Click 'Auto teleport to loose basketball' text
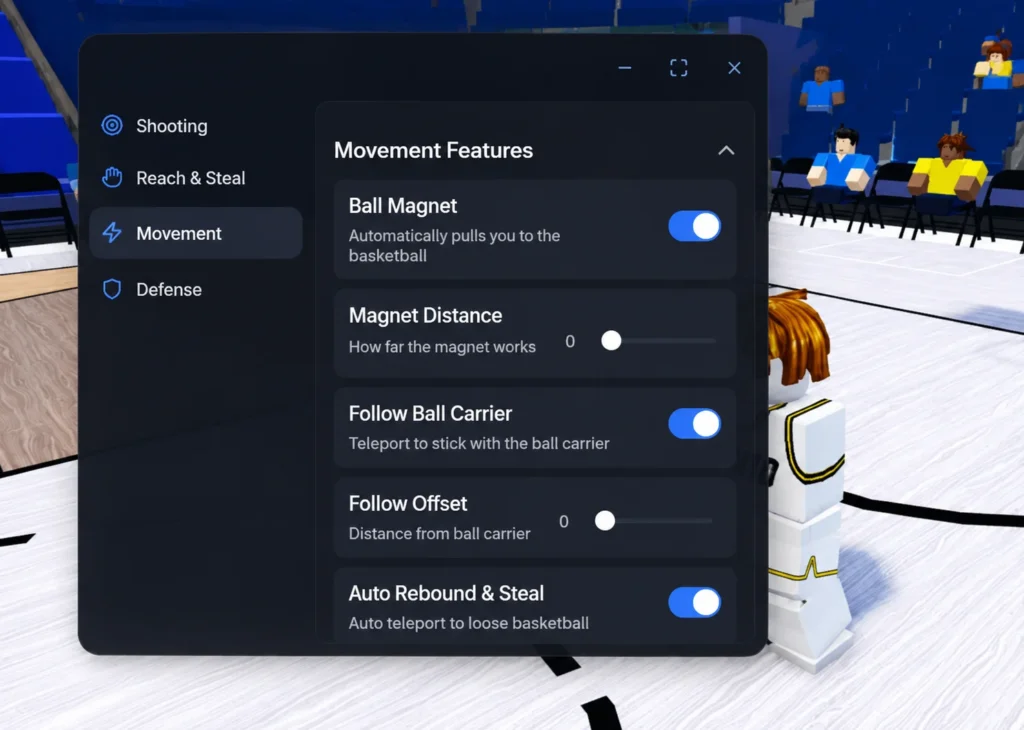Image resolution: width=1024 pixels, height=730 pixels. click(468, 623)
